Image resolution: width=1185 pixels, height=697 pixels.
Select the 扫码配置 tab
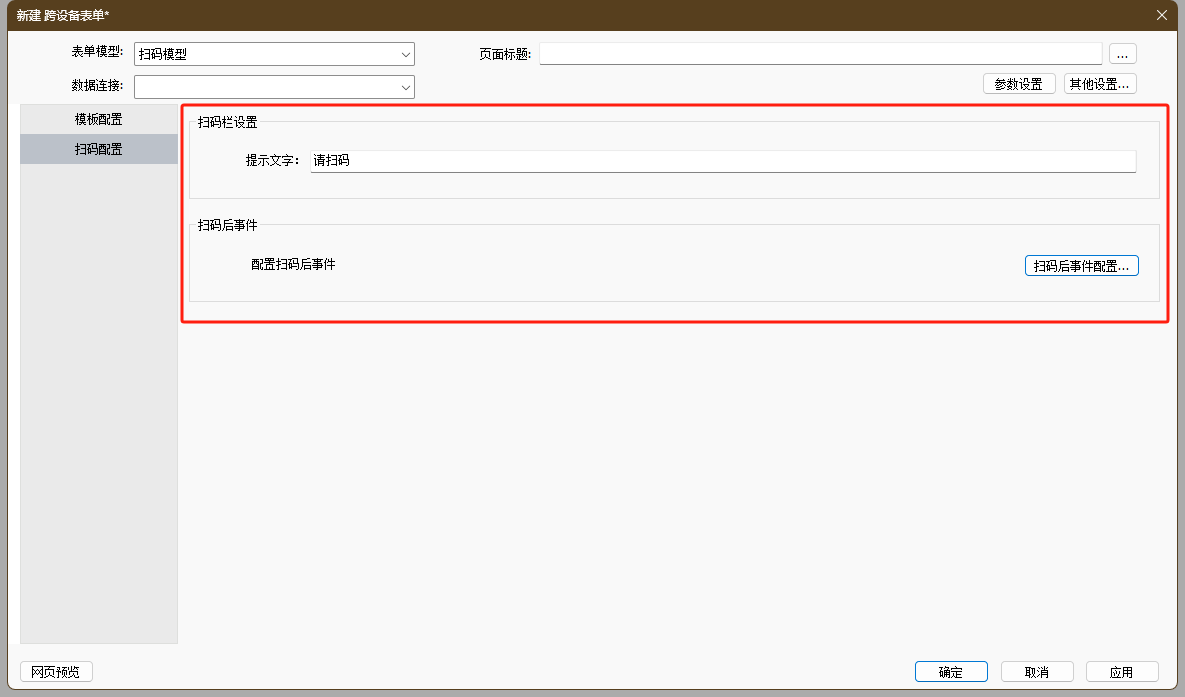pyautogui.click(x=99, y=149)
